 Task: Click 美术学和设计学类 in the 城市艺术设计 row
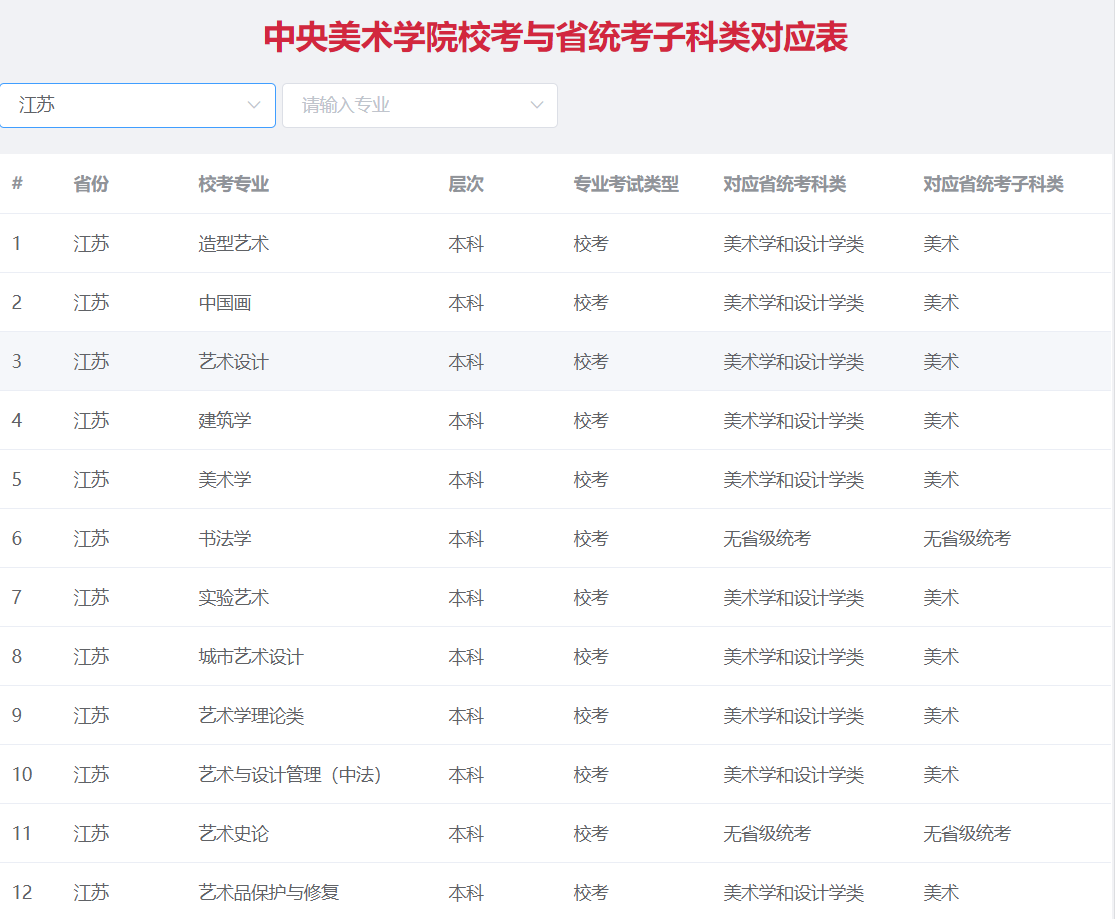pos(794,657)
